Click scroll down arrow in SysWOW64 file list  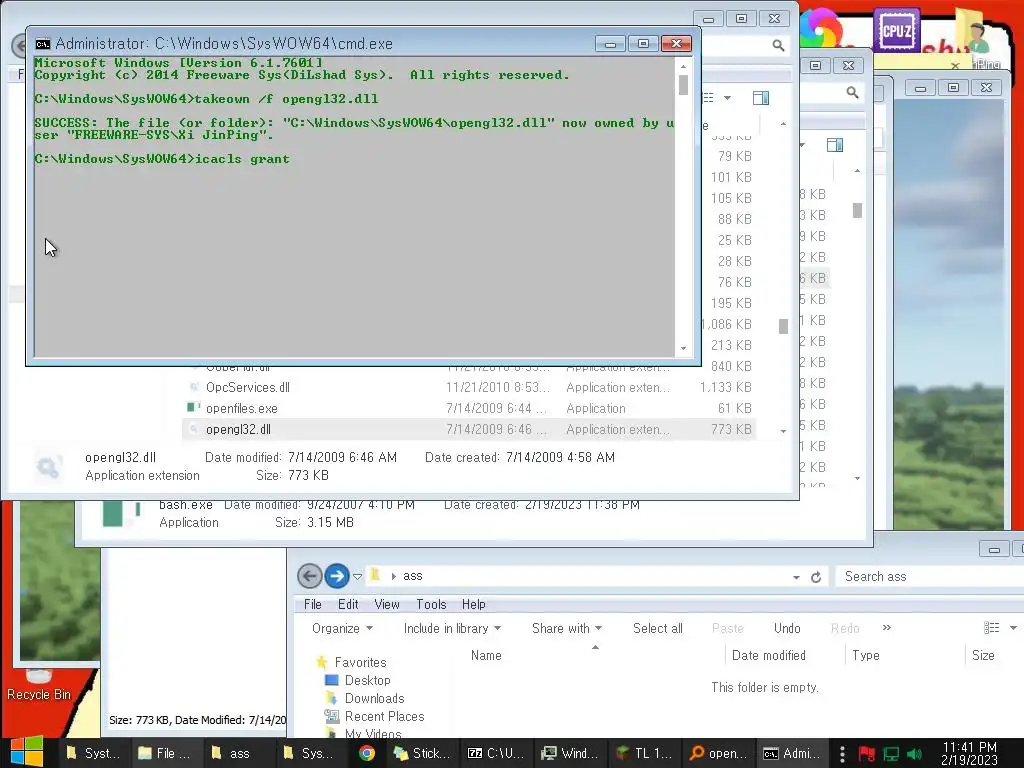783,431
